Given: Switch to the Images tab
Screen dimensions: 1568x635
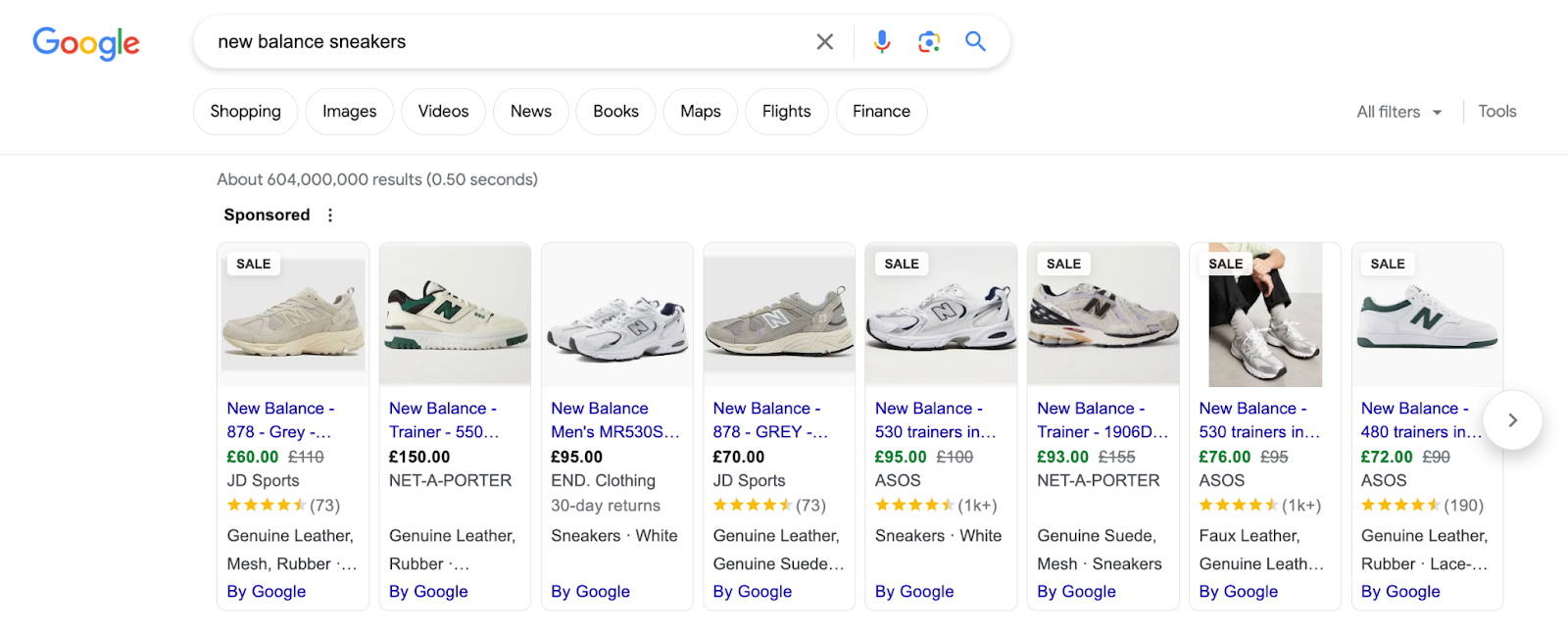Looking at the screenshot, I should coord(349,112).
